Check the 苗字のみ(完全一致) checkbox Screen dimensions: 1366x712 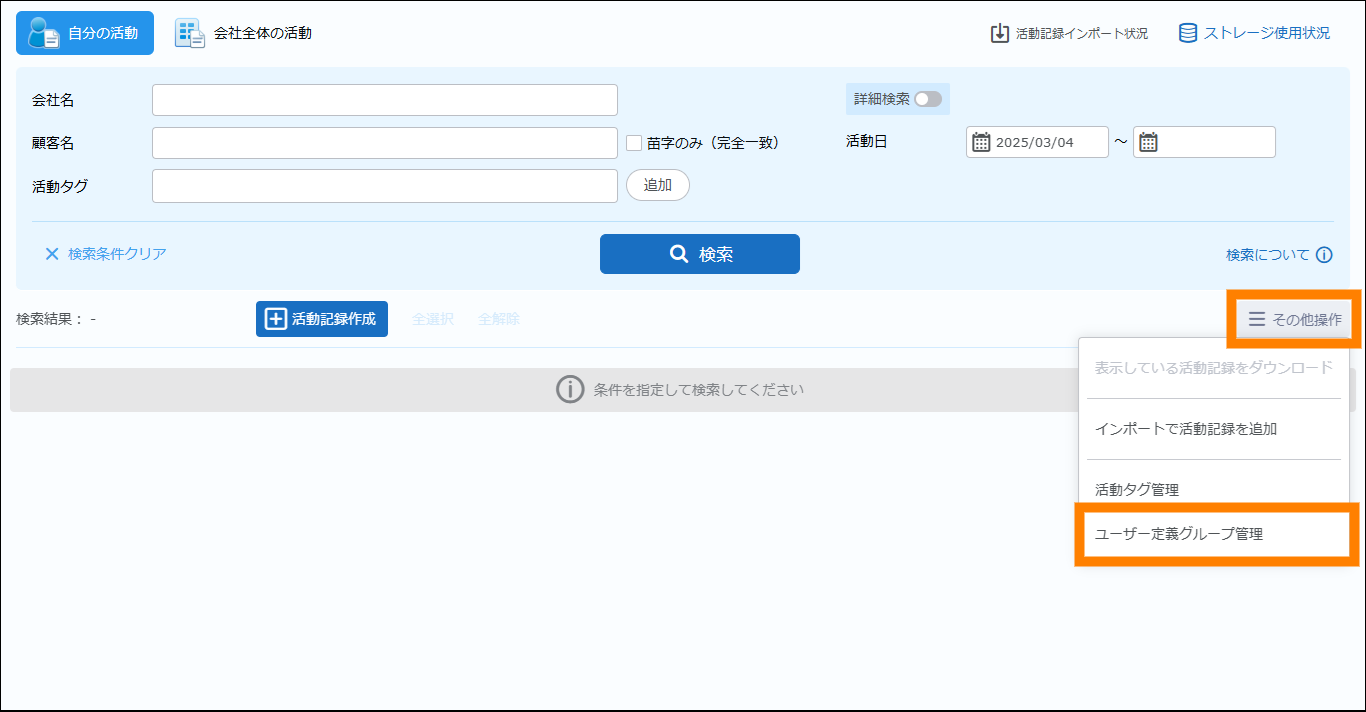[x=634, y=143]
